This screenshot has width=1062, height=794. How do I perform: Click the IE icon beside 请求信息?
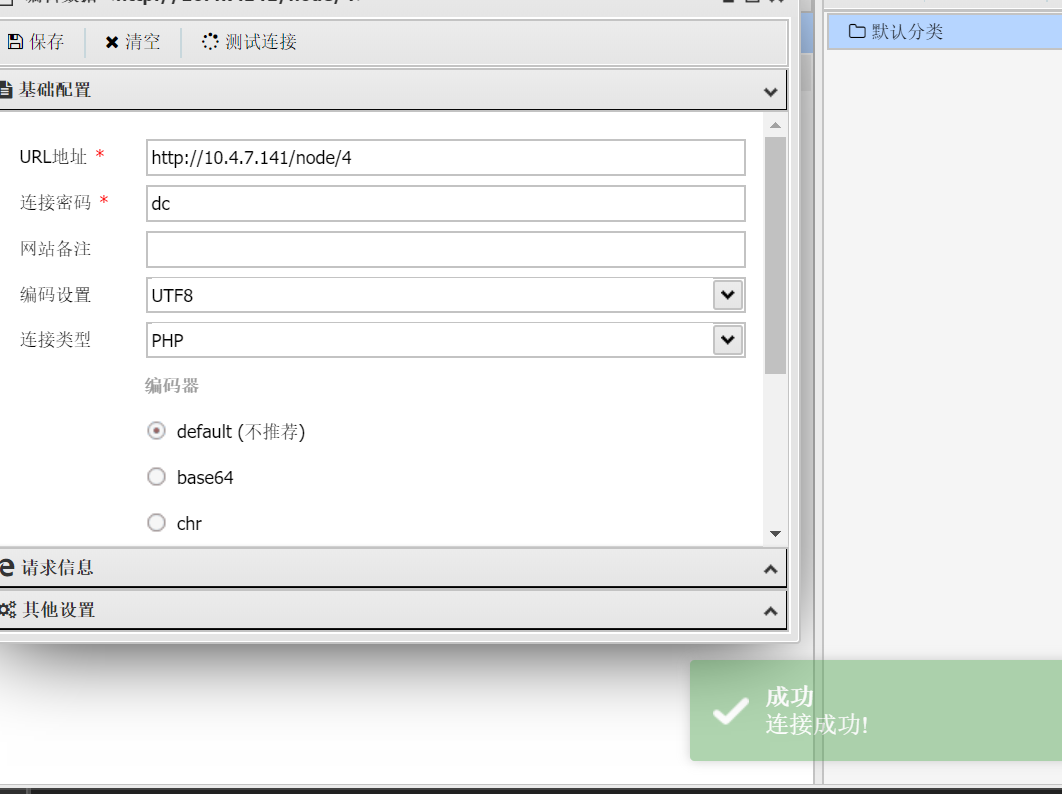tap(7, 568)
